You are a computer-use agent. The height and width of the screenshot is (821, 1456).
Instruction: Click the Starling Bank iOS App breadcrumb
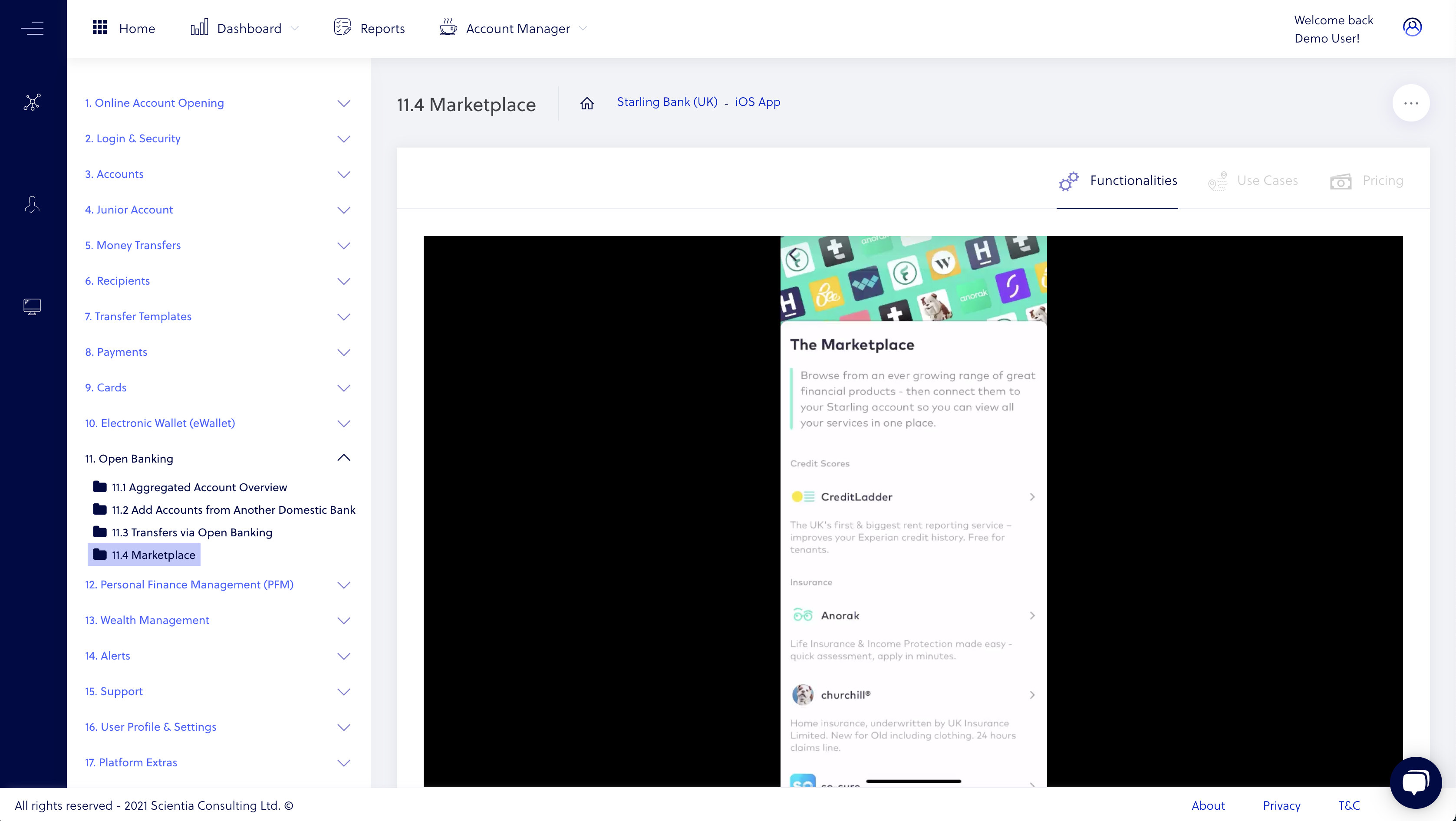[756, 102]
